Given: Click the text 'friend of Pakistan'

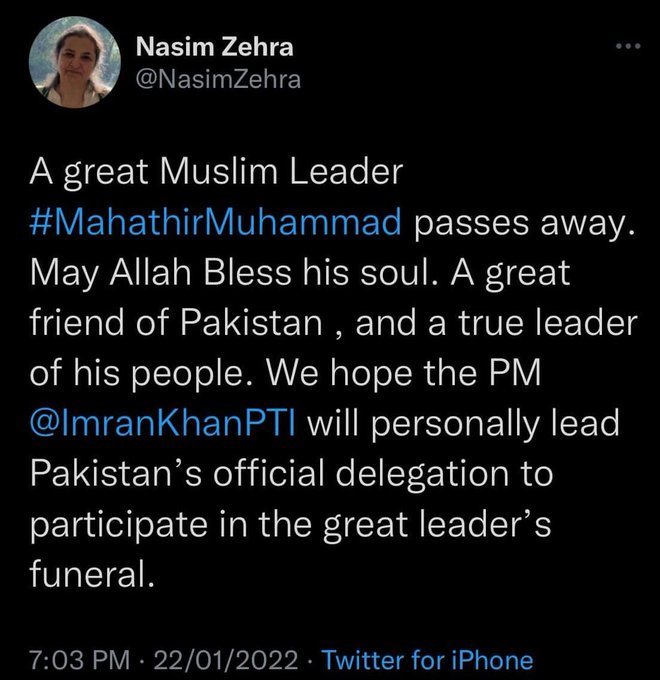Looking at the screenshot, I should point(176,323).
